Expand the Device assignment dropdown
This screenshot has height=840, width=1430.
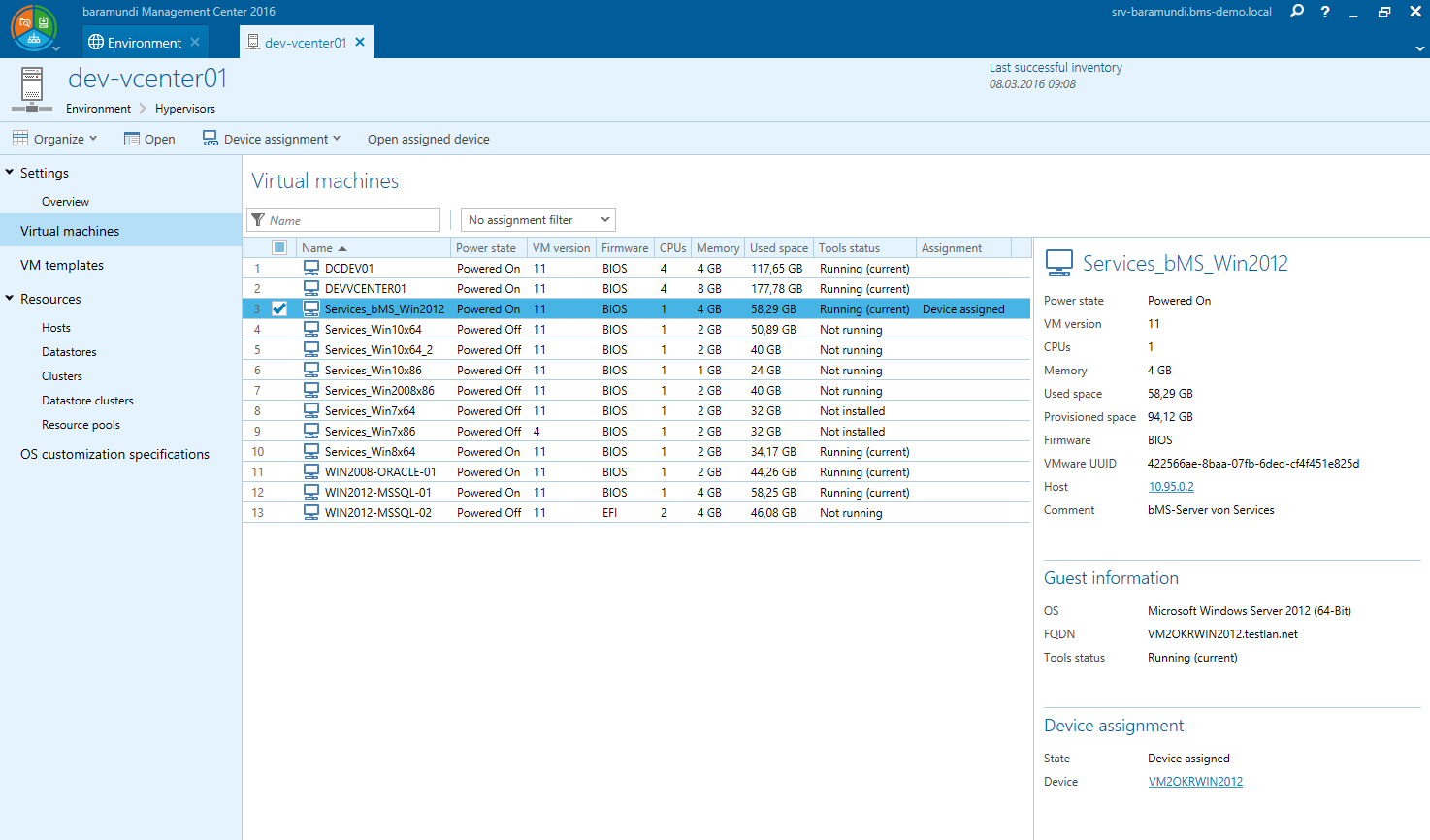tap(337, 139)
